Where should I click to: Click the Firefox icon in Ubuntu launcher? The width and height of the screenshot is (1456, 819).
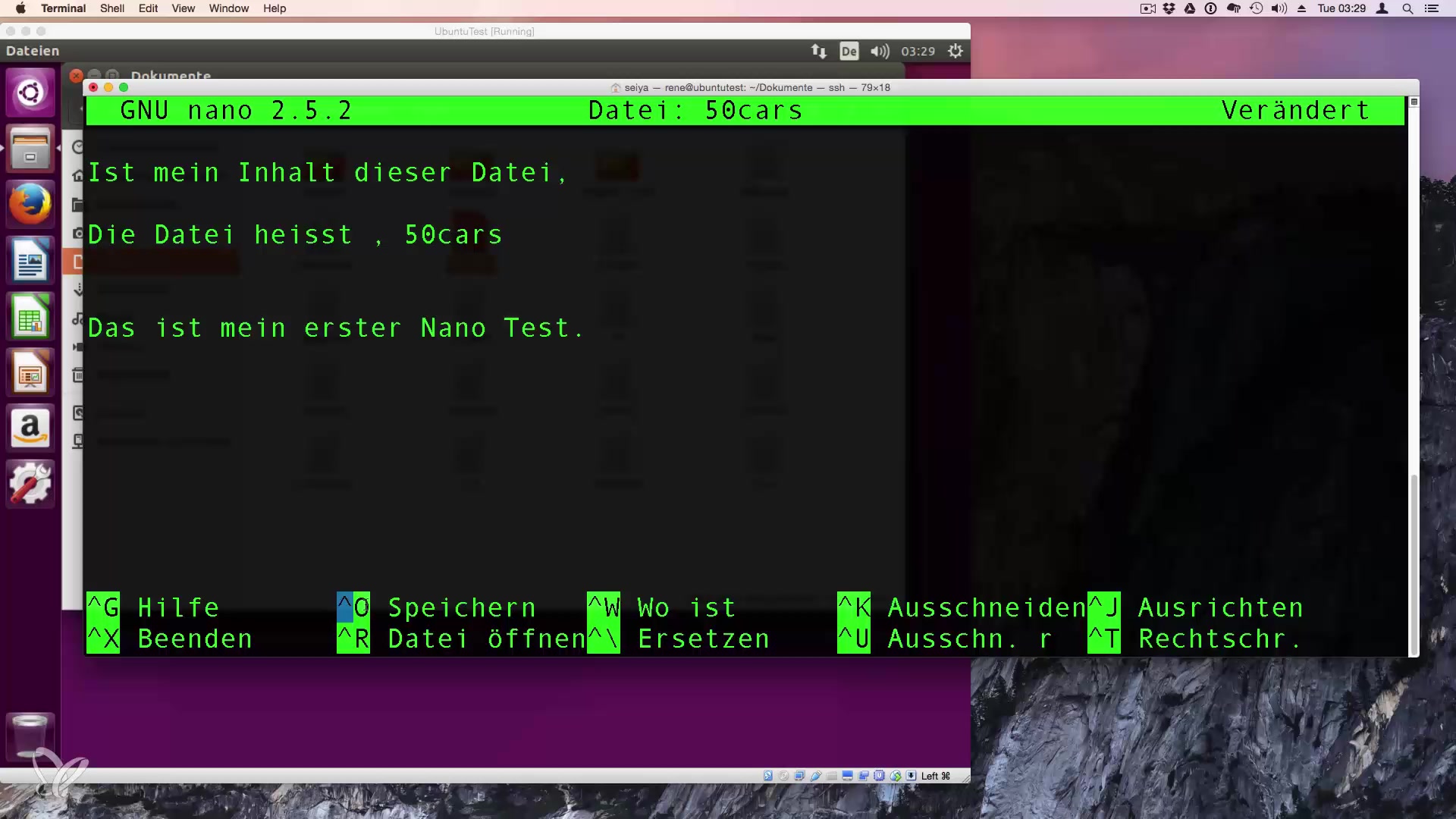tap(30, 204)
